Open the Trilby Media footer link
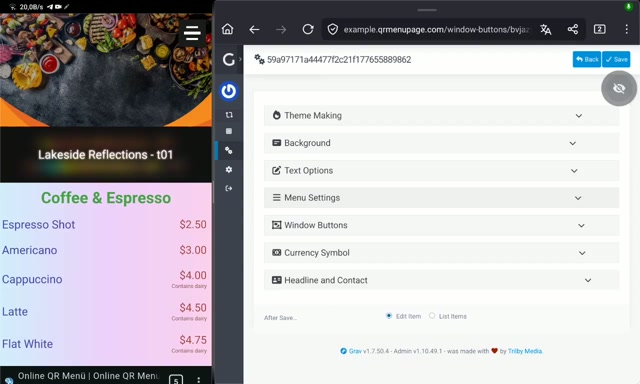 point(525,351)
